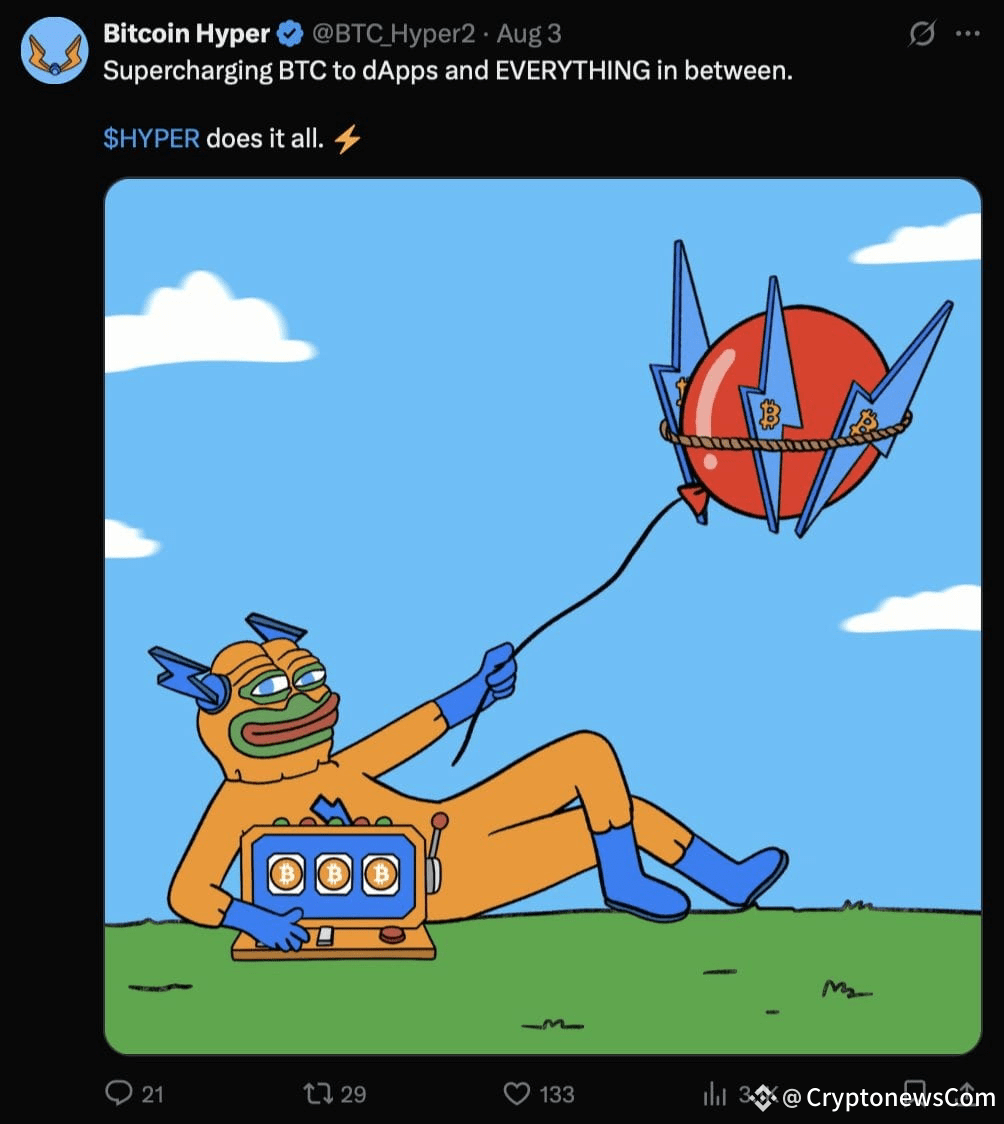Image resolution: width=1004 pixels, height=1124 pixels.
Task: Open the Aug 3 timestamp link
Action: click(529, 34)
